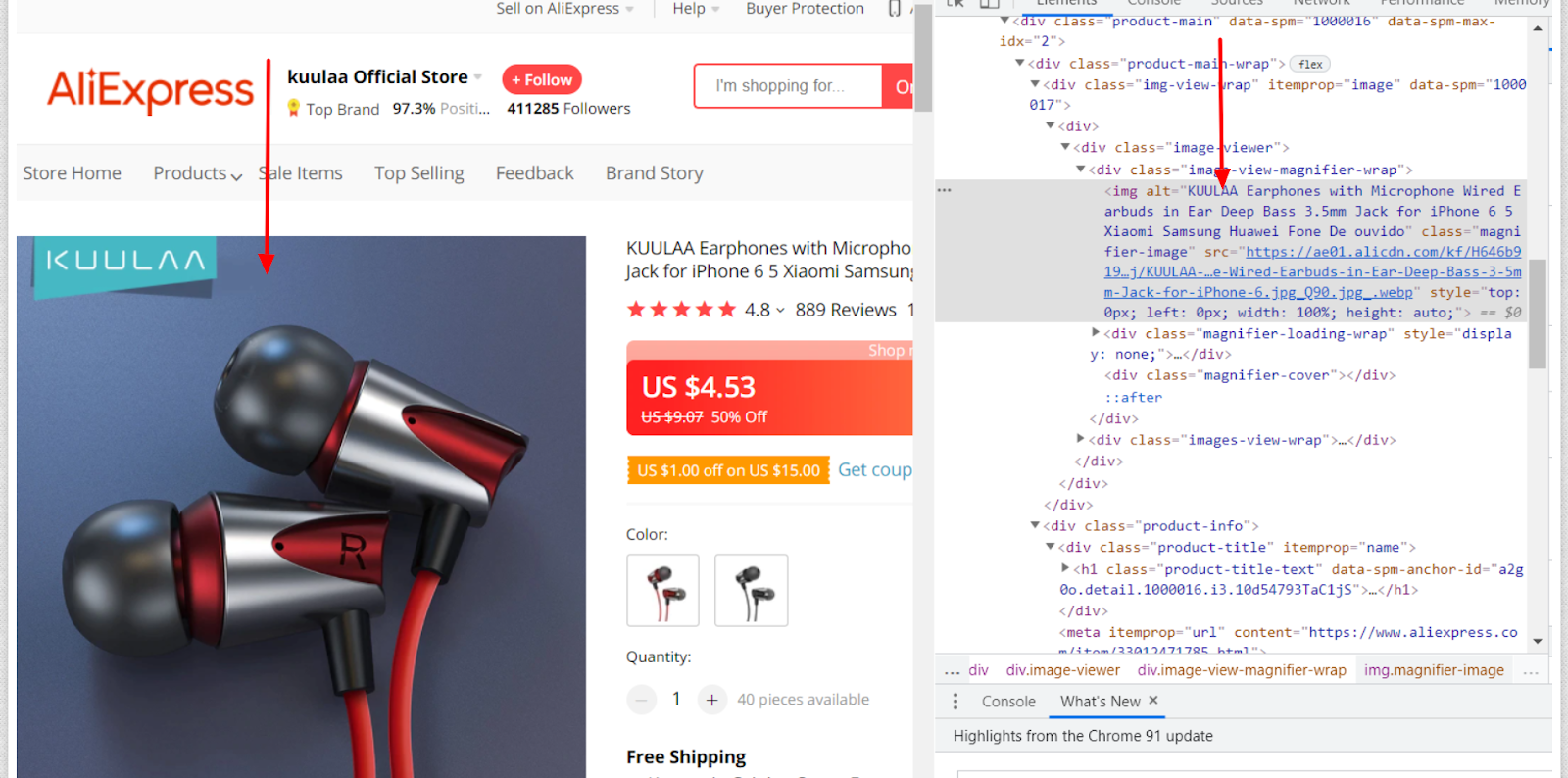Open the Help dropdown
1568x778 pixels.
point(696,9)
